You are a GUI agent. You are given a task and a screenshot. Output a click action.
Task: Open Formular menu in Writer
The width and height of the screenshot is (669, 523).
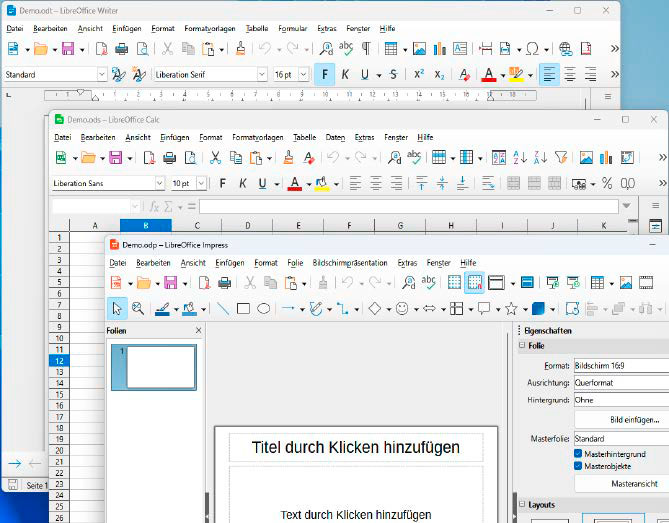[x=292, y=29]
